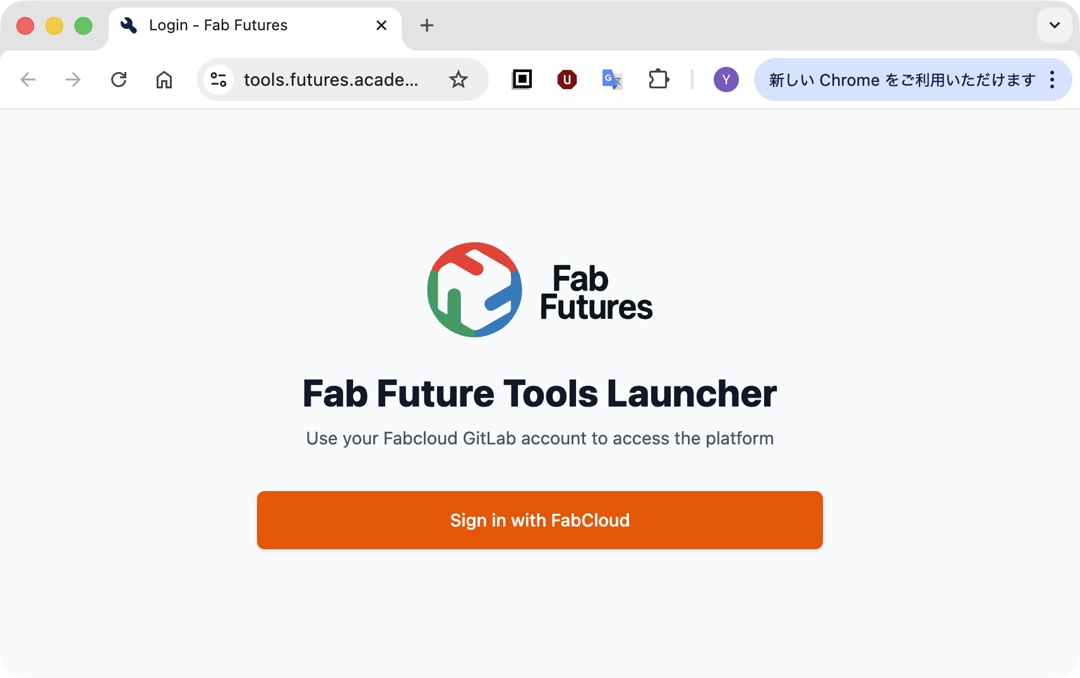This screenshot has width=1080, height=678.
Task: Bookmark this page with the star
Action: [458, 80]
